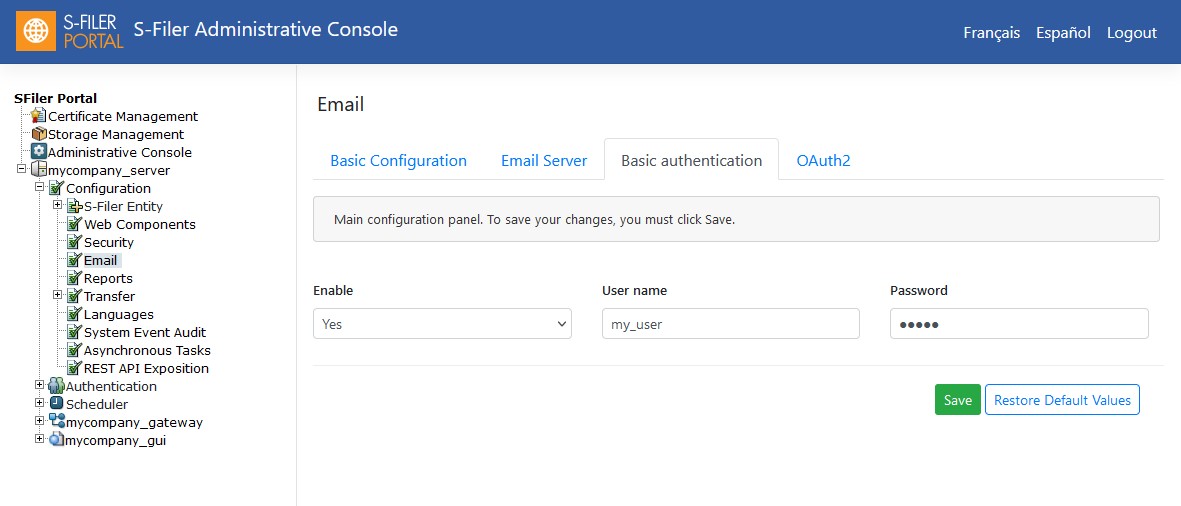Click the Security checklist icon
The height and width of the screenshot is (506, 1181).
click(x=75, y=242)
